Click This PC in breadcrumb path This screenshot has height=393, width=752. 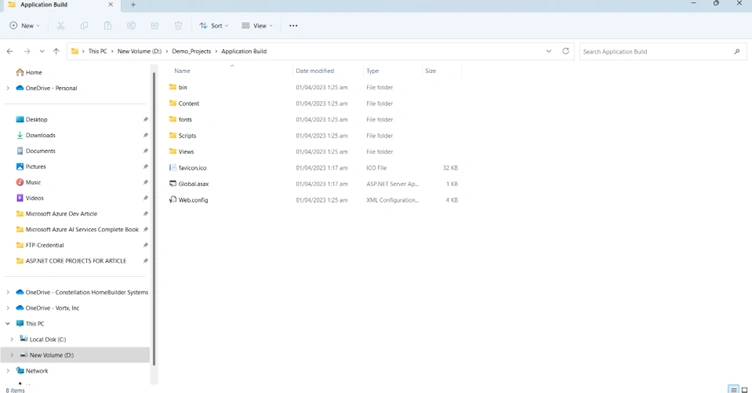97,51
